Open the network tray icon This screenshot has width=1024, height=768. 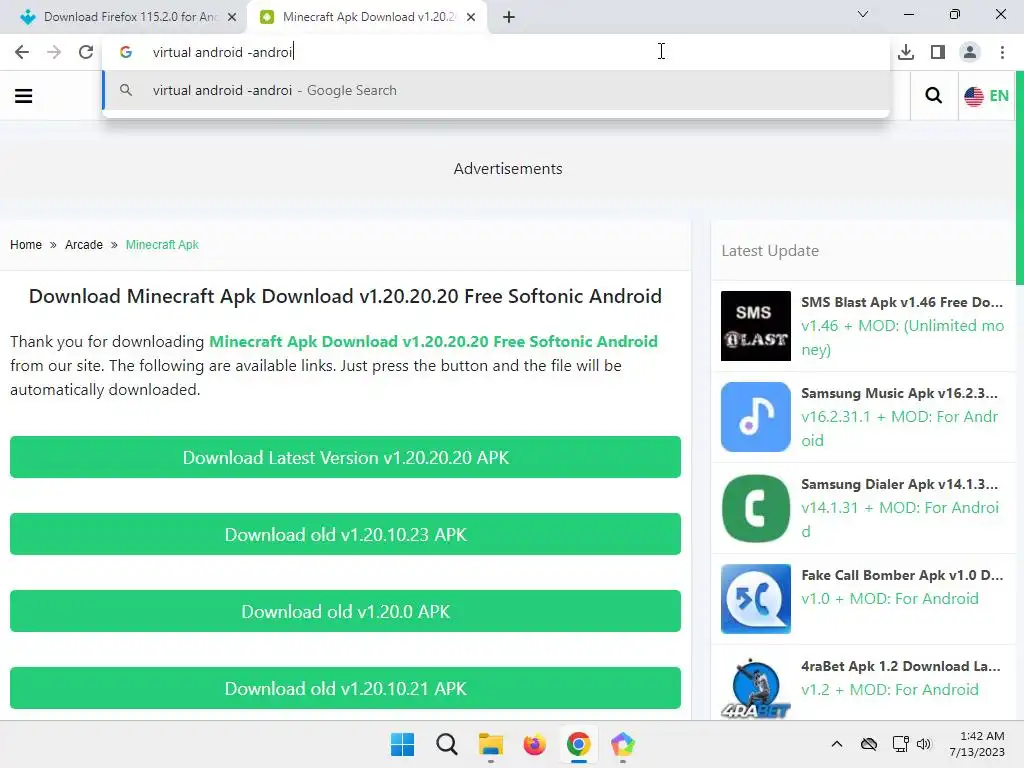[901, 744]
